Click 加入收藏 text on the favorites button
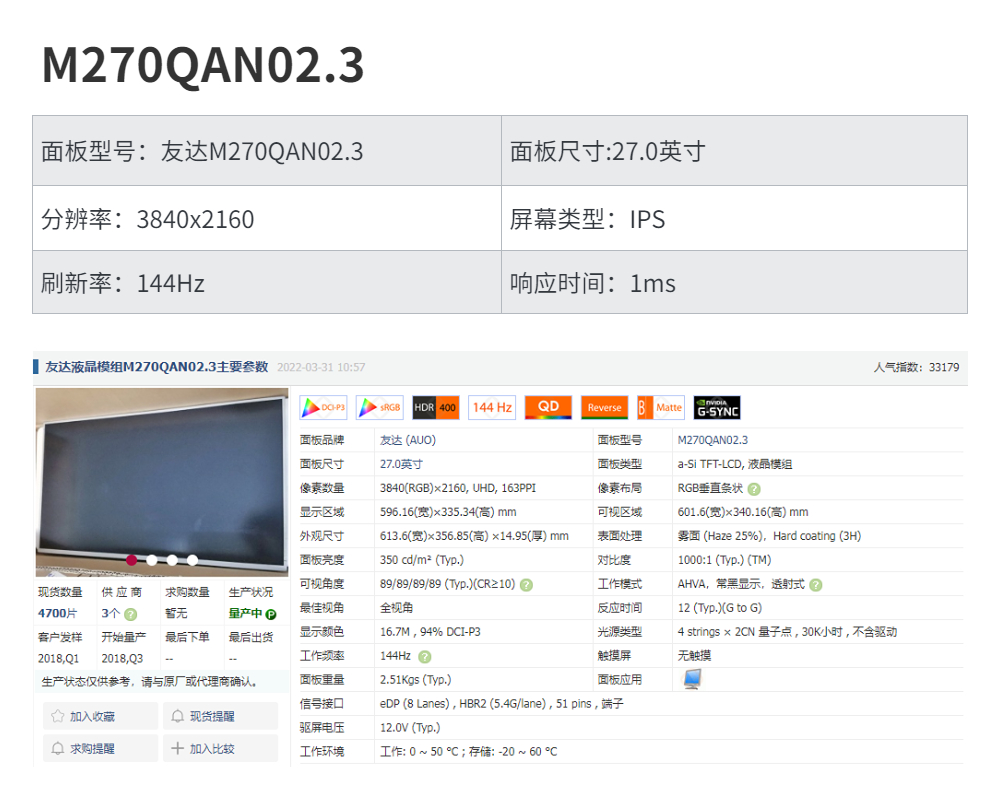This screenshot has height=810, width=1000. pos(92,716)
